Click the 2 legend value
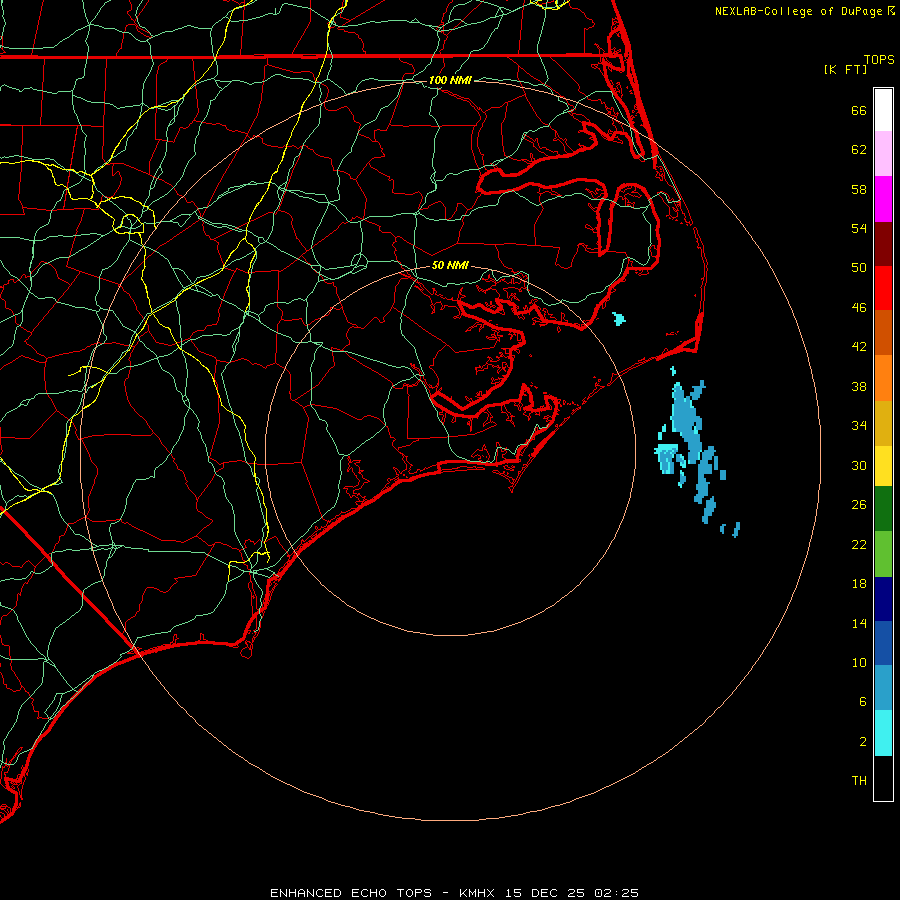The image size is (900, 900). pyautogui.click(x=863, y=742)
